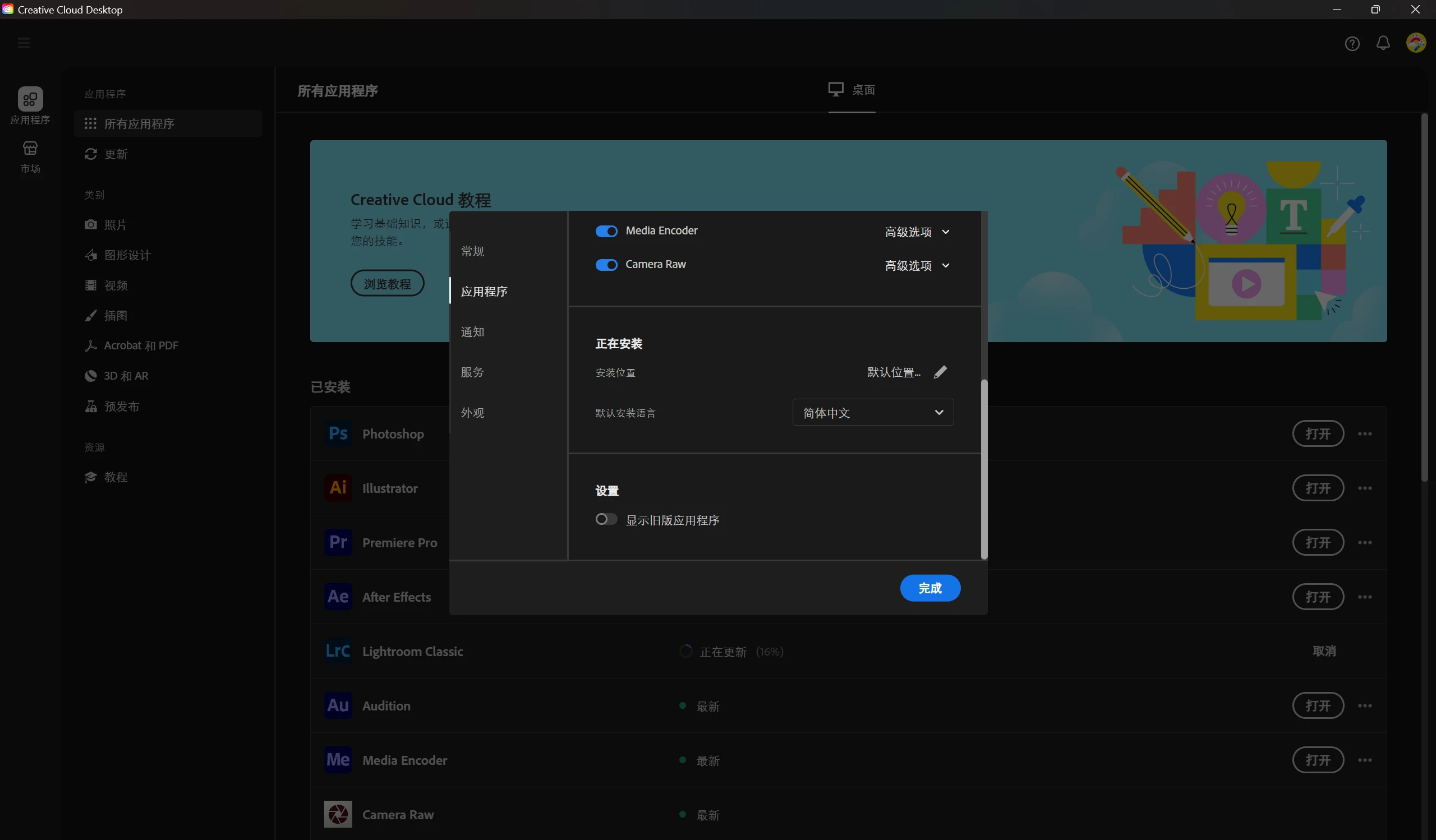1436x840 pixels.
Task: Edit install location with the pencil icon
Action: [x=940, y=372]
